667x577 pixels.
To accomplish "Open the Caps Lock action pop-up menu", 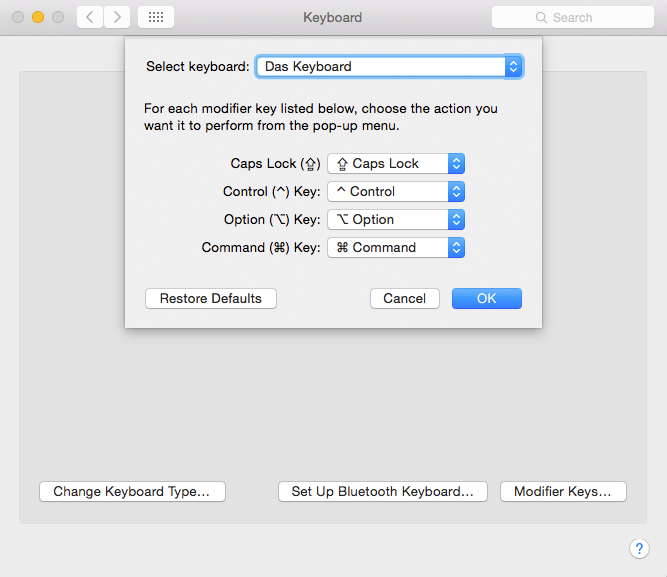I will [396, 163].
